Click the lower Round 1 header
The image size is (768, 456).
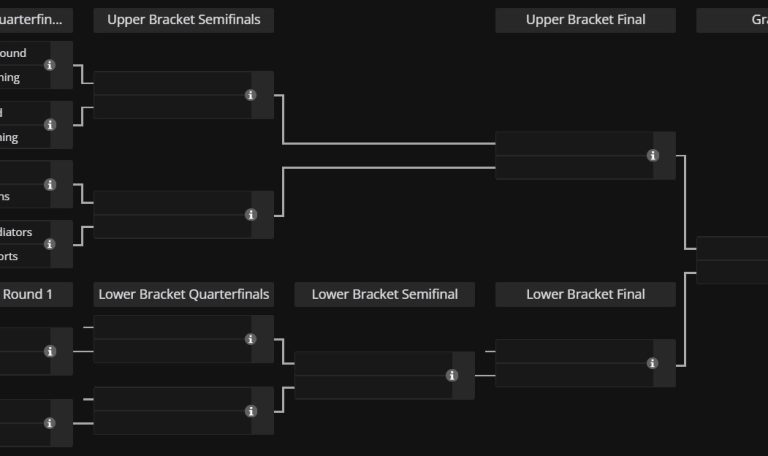[35, 294]
